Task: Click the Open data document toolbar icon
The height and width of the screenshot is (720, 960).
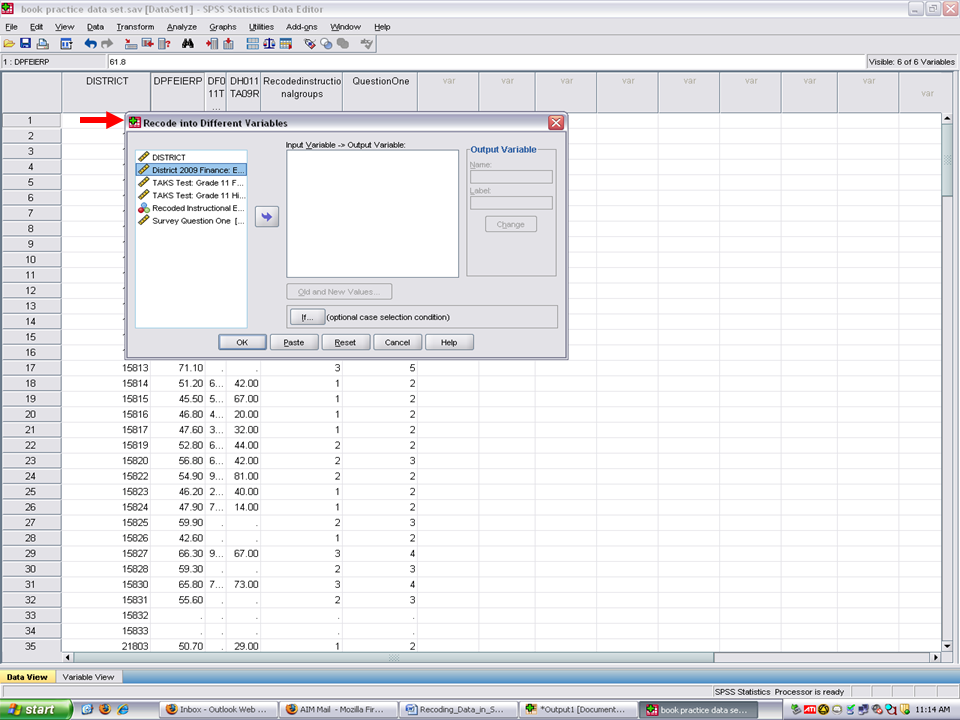Action: (9, 44)
